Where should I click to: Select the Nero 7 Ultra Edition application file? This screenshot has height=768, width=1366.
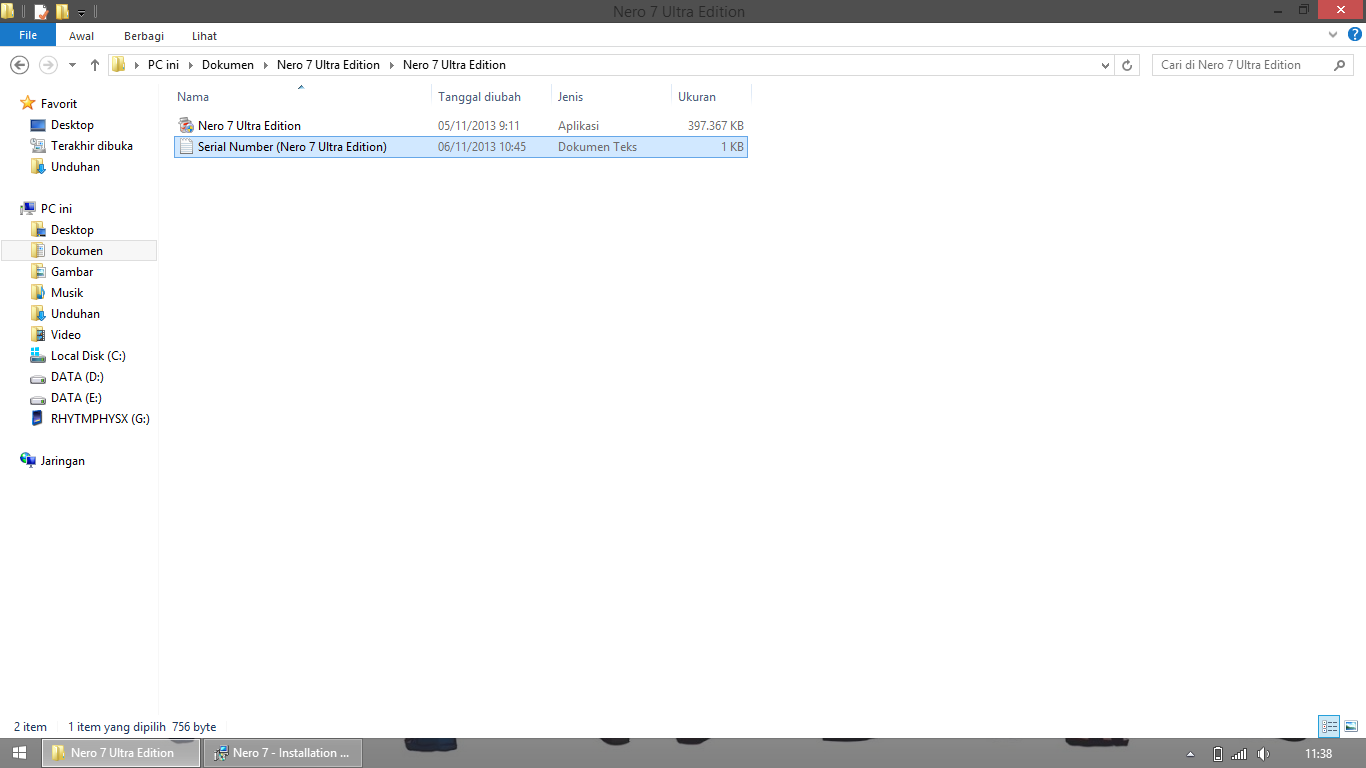tap(461, 126)
